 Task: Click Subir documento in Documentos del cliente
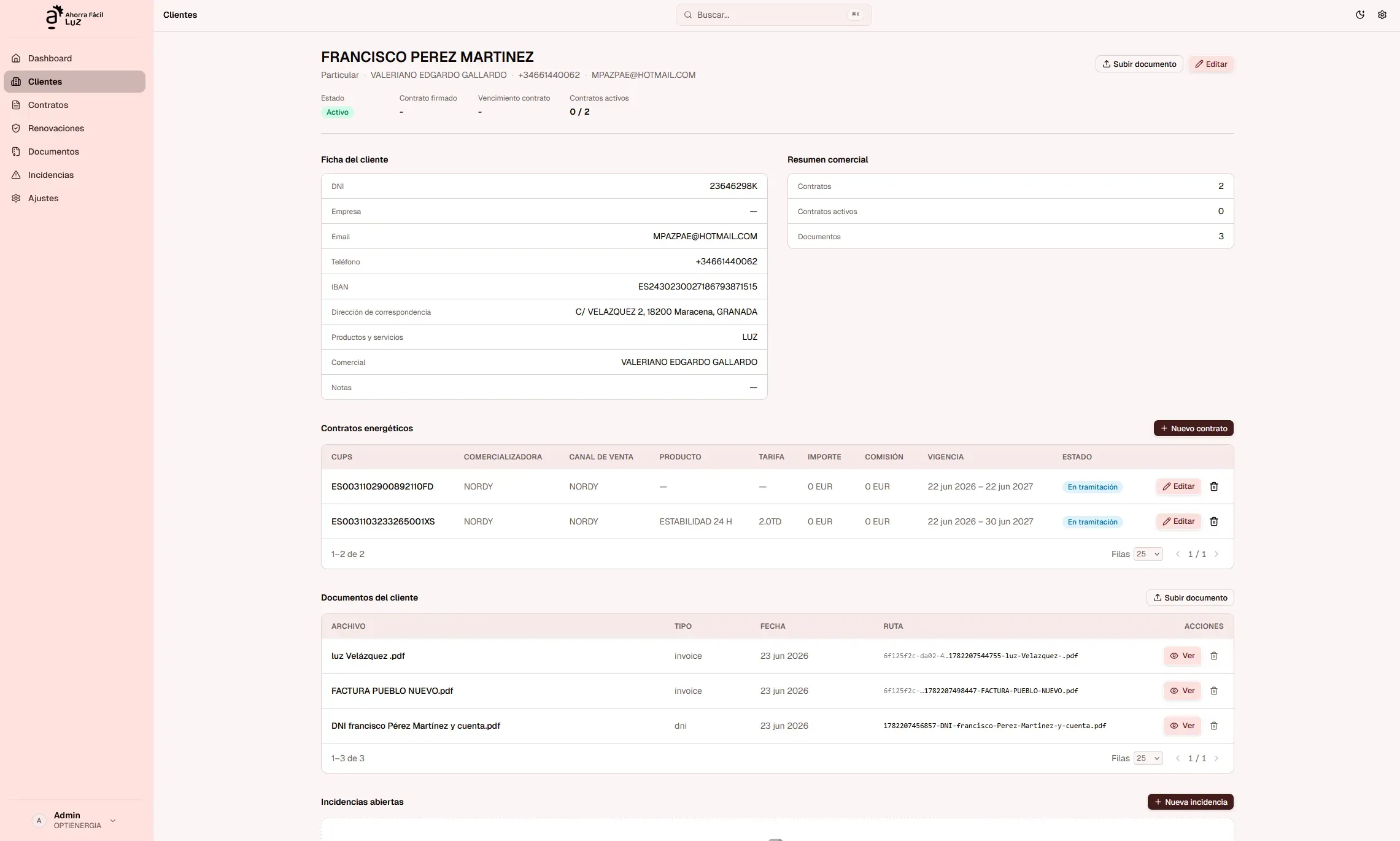point(1189,597)
